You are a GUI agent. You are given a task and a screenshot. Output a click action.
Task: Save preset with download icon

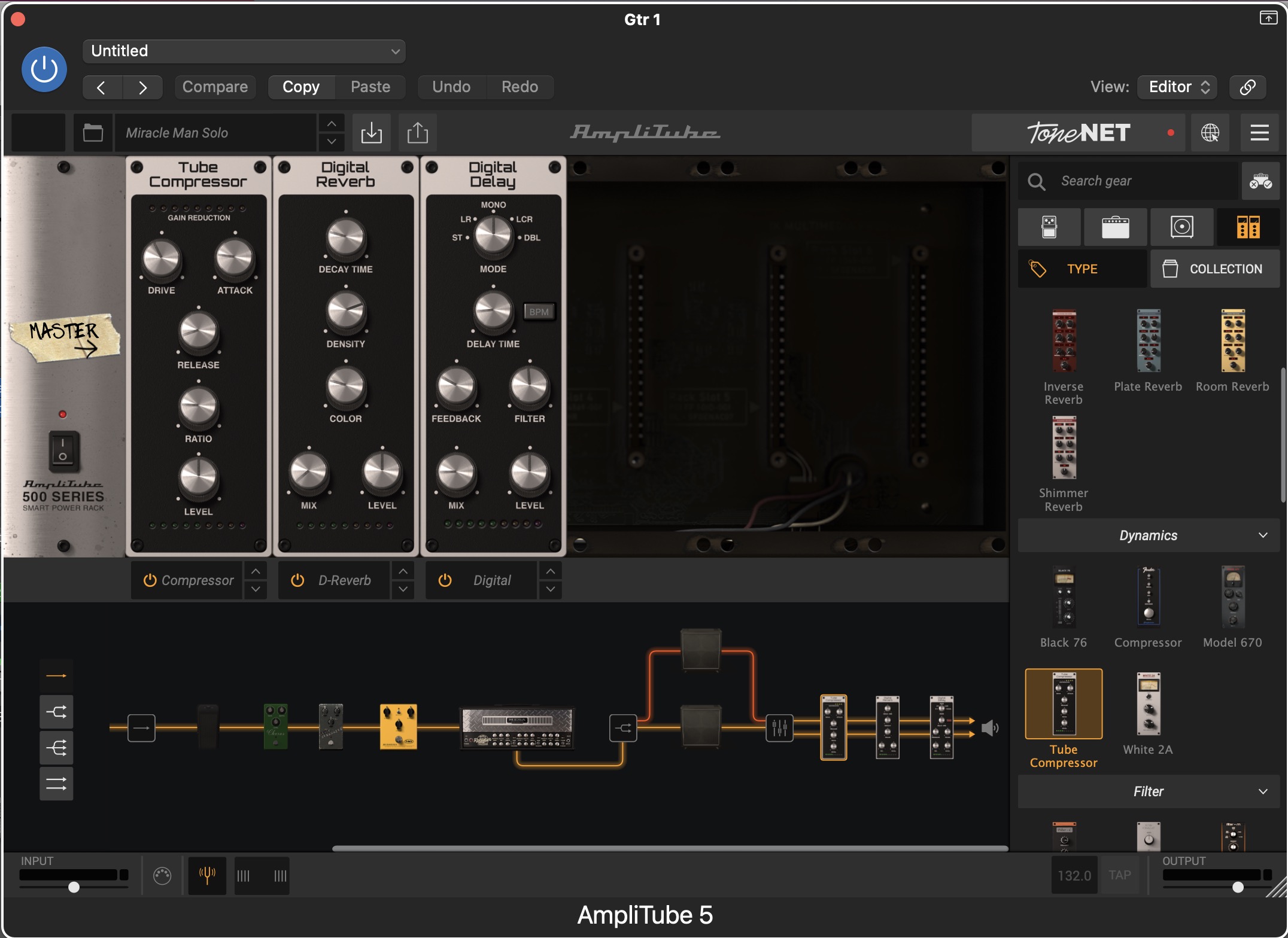point(372,133)
